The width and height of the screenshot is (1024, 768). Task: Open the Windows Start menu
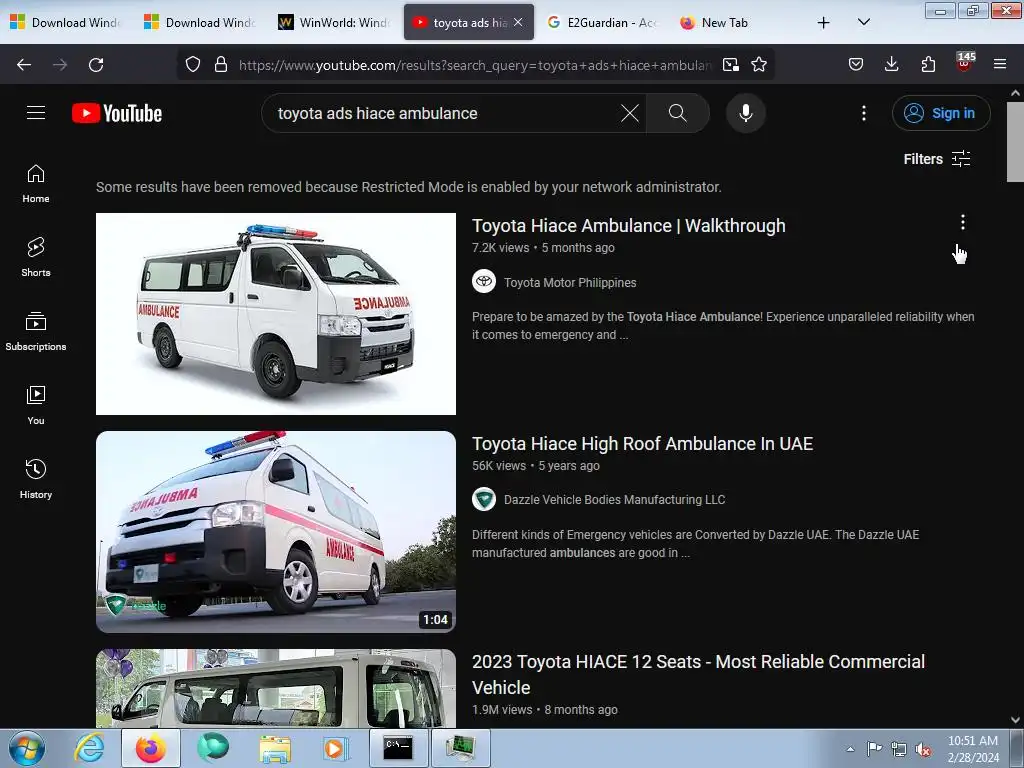pos(27,748)
